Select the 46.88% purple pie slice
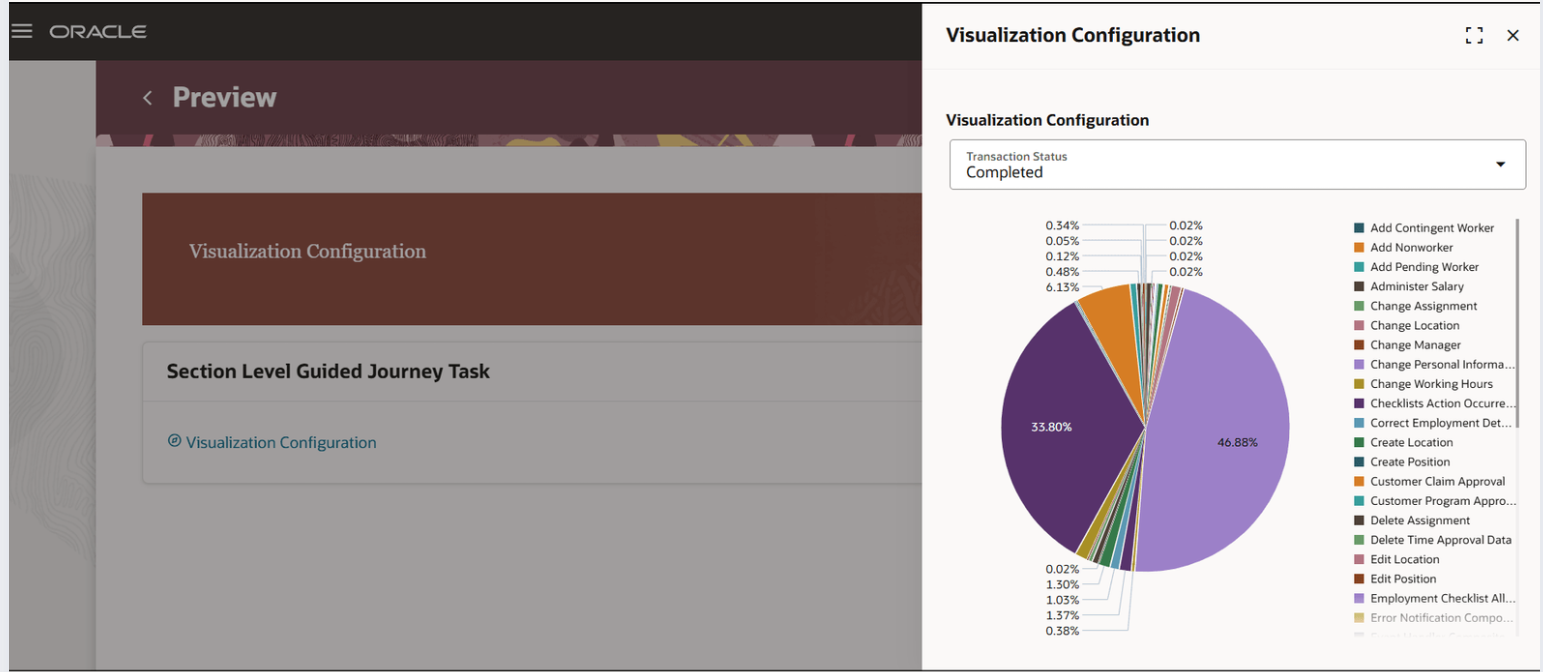The height and width of the screenshot is (672, 1543). (1220, 440)
